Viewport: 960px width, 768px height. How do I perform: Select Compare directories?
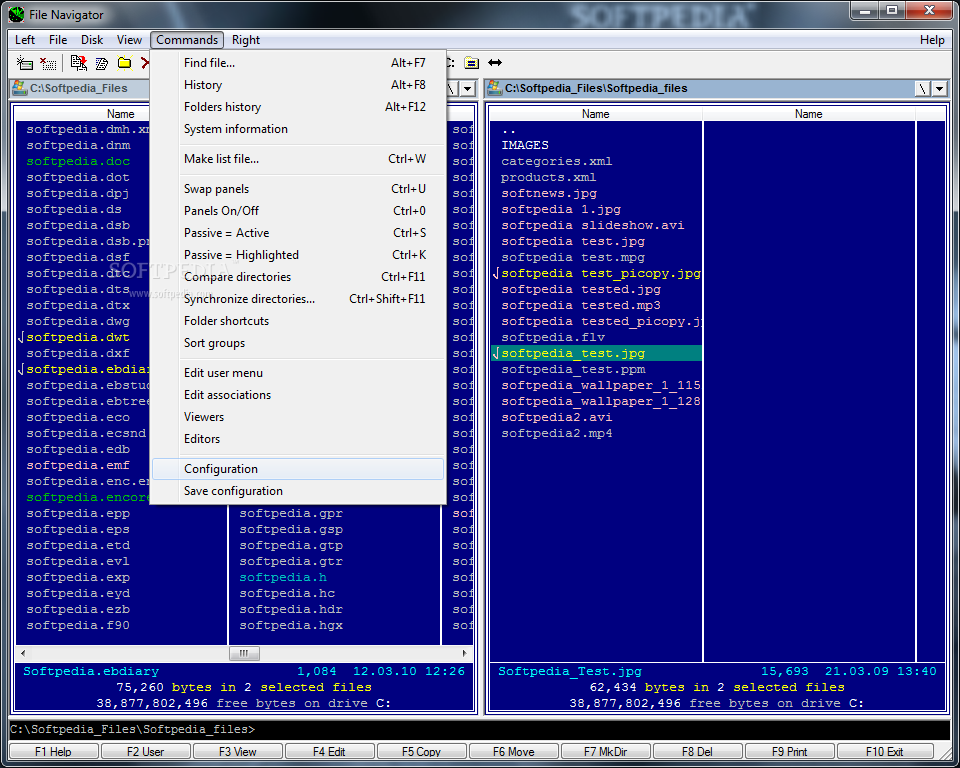click(x=298, y=277)
